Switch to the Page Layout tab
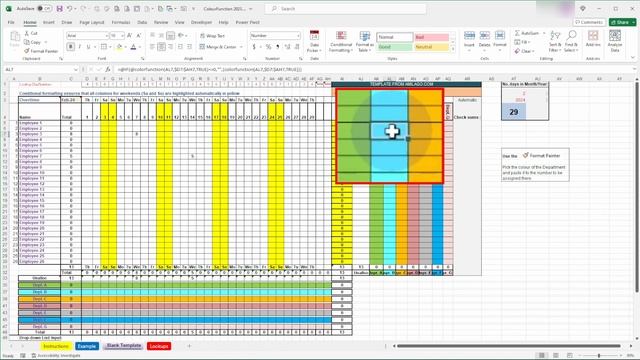The width and height of the screenshot is (640, 360). 92,22
